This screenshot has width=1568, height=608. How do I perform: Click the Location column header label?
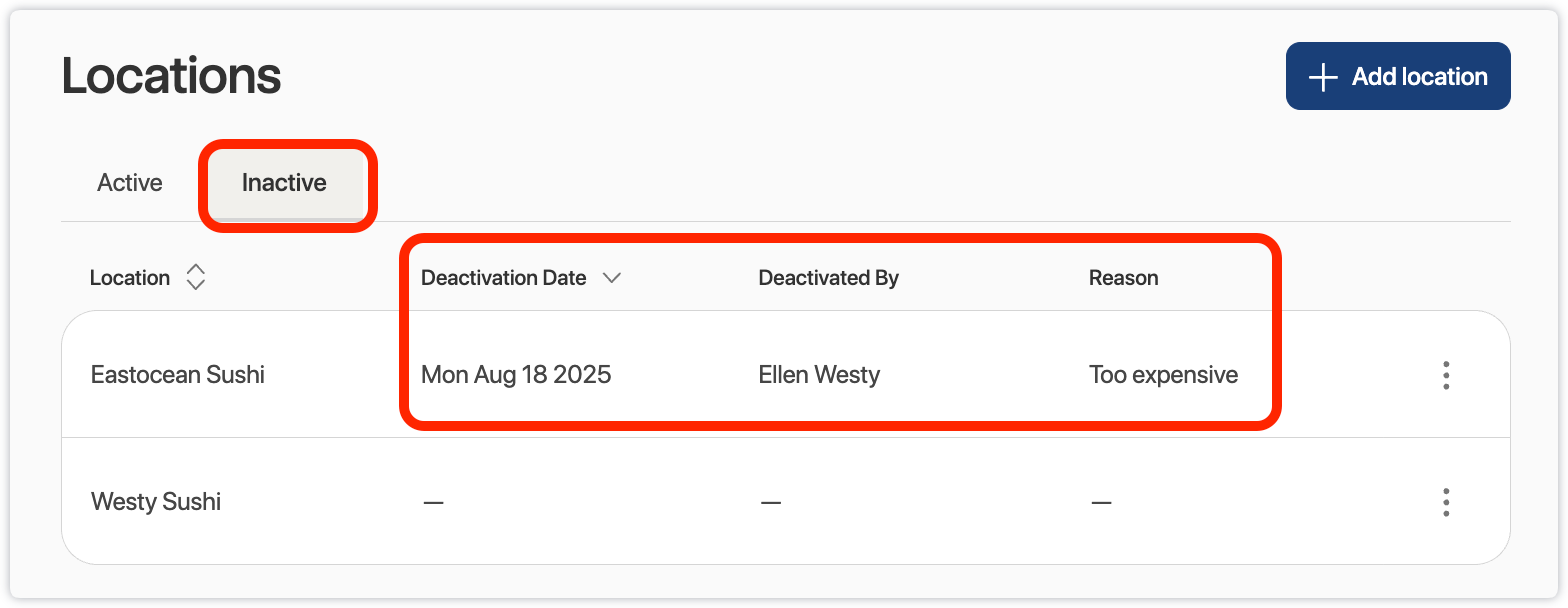pos(129,277)
